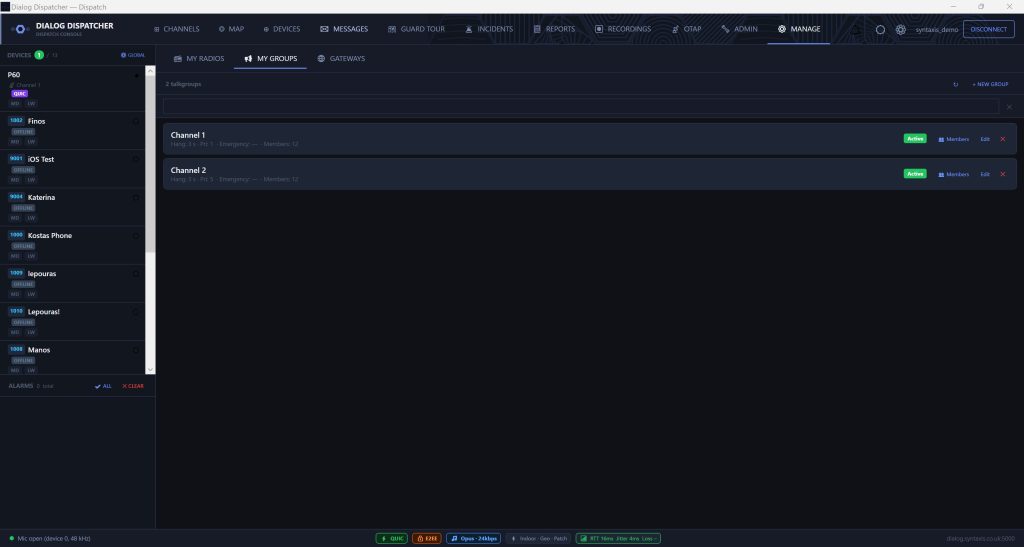Click the Channel 2 group name
Image resolution: width=1024 pixels, height=547 pixels.
click(188, 170)
